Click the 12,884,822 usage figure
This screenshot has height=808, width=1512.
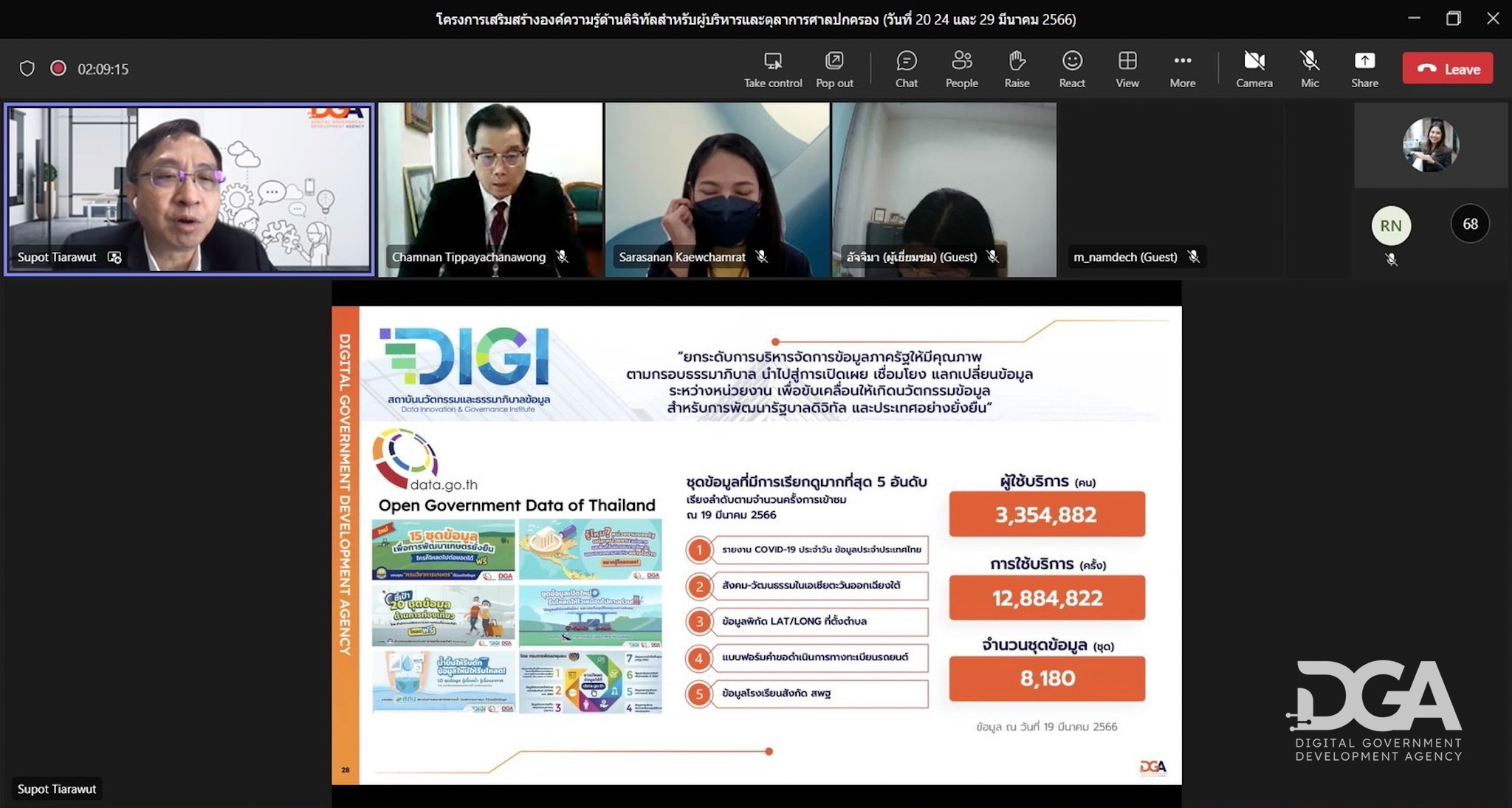[1046, 598]
